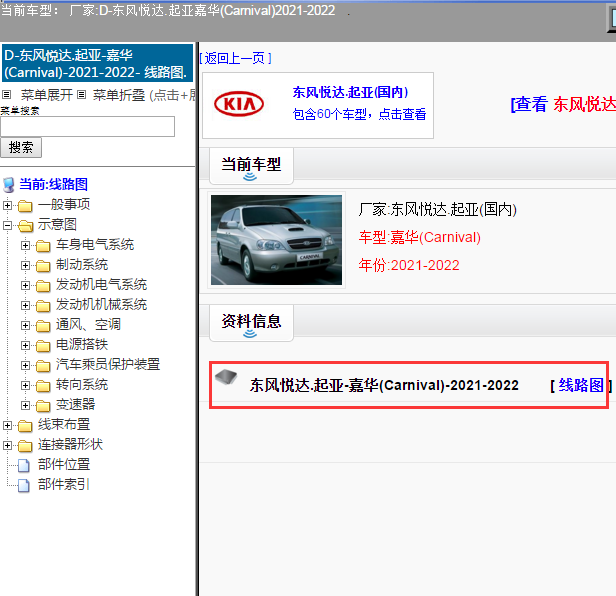This screenshot has width=616, height=596.
Task: Select the 当前:线路图 root label
Action: (53, 184)
